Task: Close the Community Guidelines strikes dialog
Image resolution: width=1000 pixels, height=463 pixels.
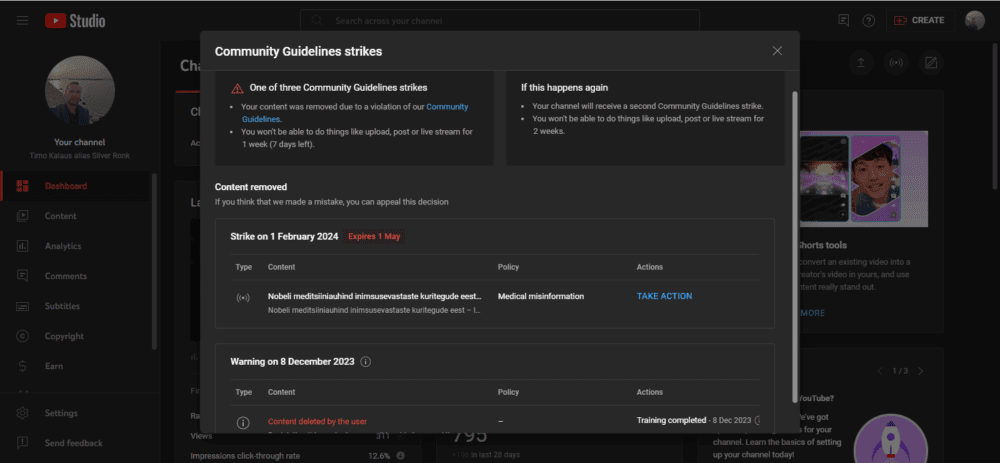Action: [777, 51]
